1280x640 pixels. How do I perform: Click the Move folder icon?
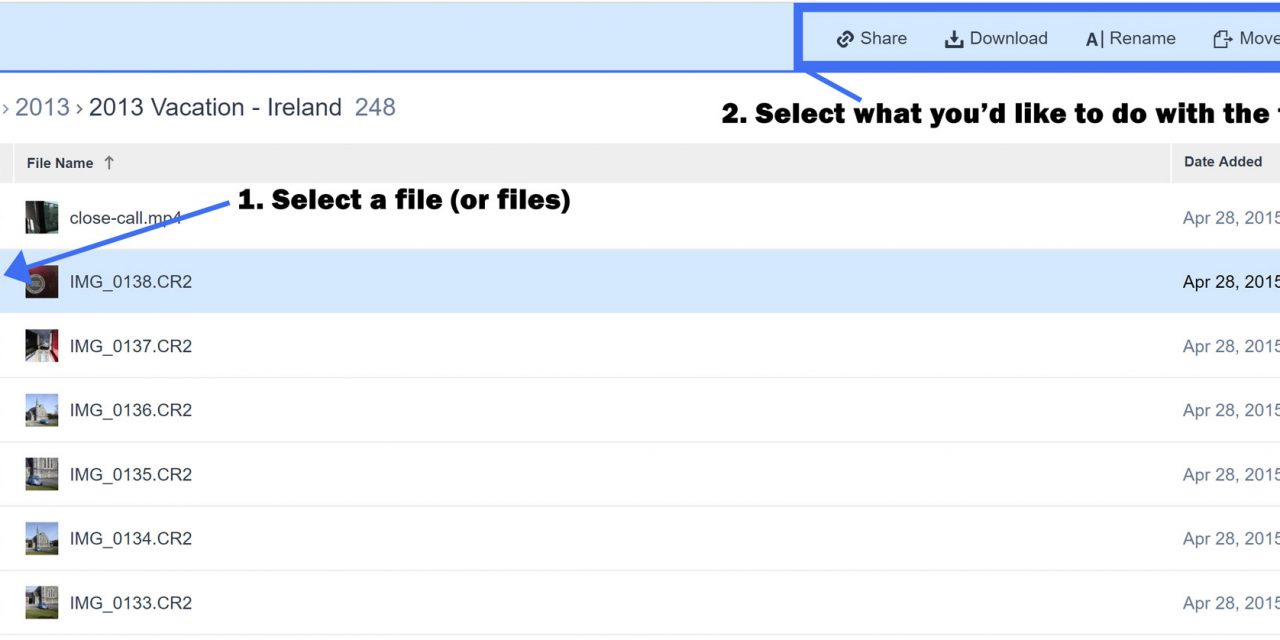coord(1222,39)
